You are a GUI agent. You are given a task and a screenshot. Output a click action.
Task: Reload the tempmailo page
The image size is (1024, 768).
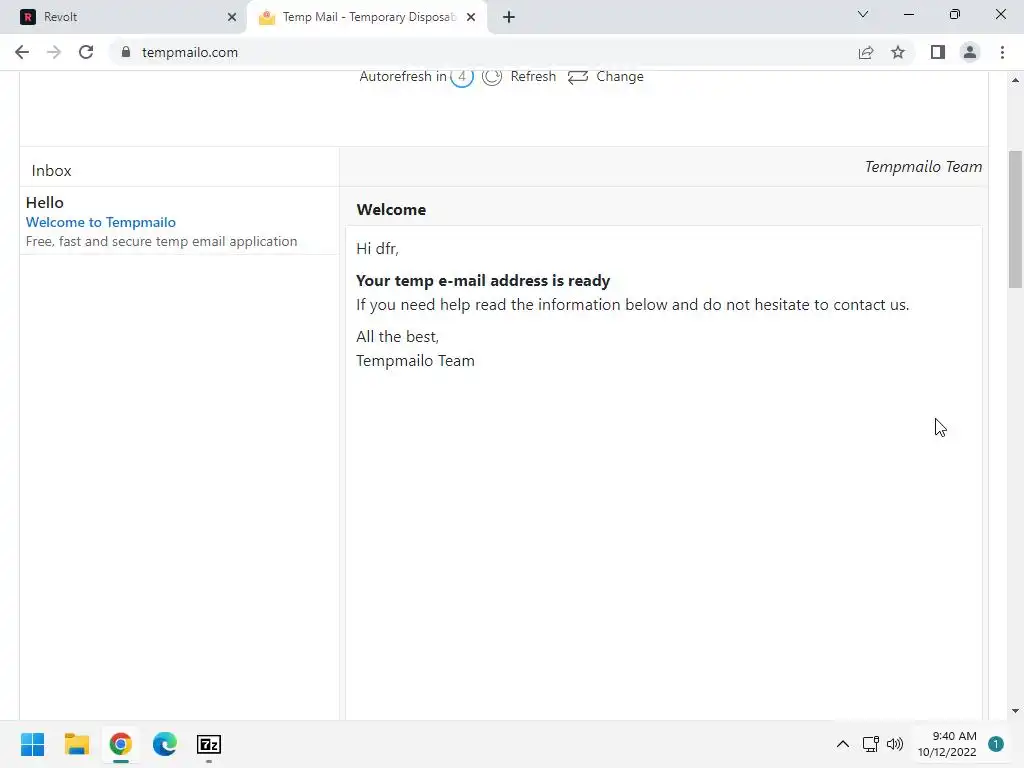[x=86, y=52]
